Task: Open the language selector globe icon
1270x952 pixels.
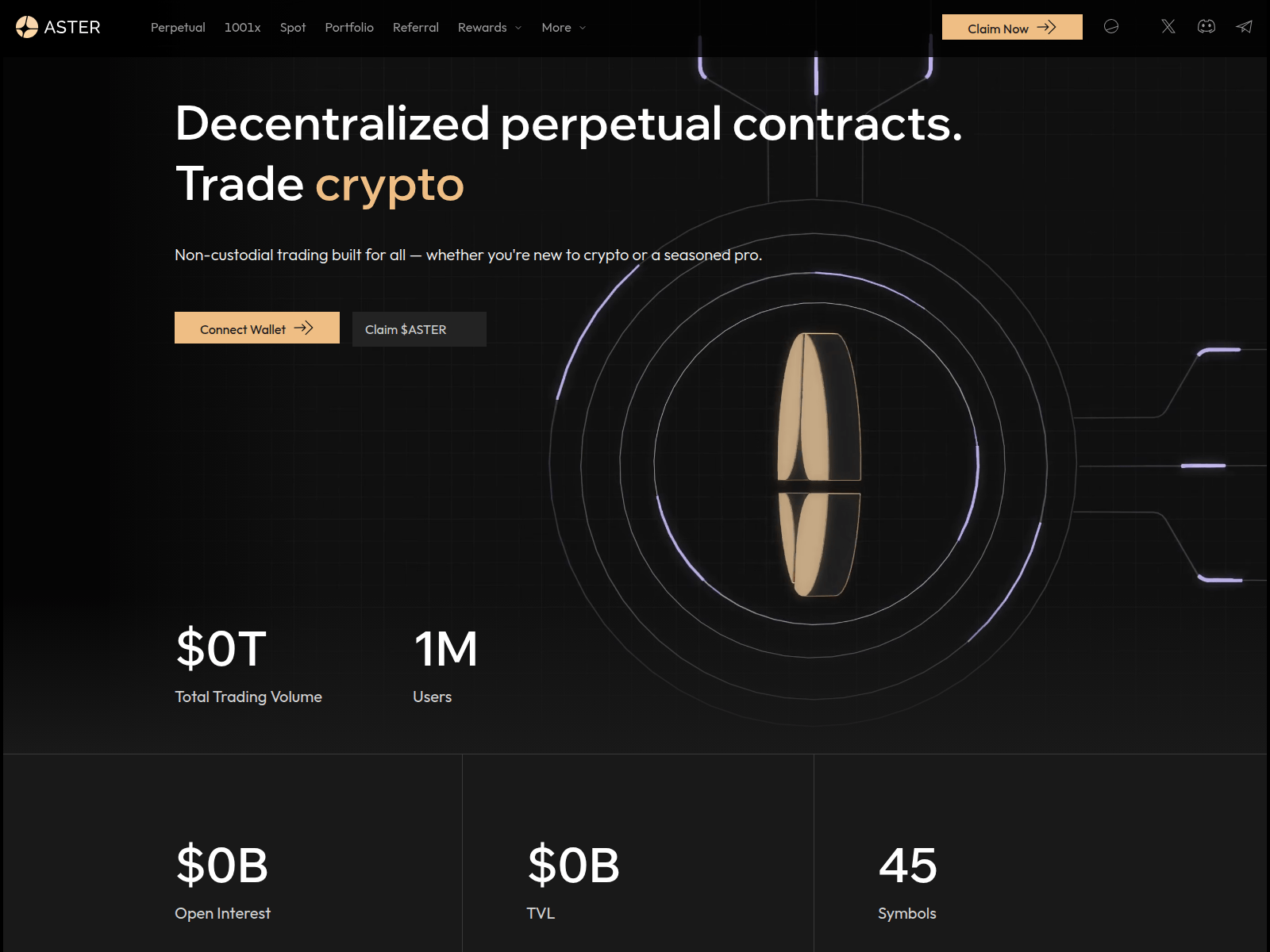Action: coord(1111,26)
